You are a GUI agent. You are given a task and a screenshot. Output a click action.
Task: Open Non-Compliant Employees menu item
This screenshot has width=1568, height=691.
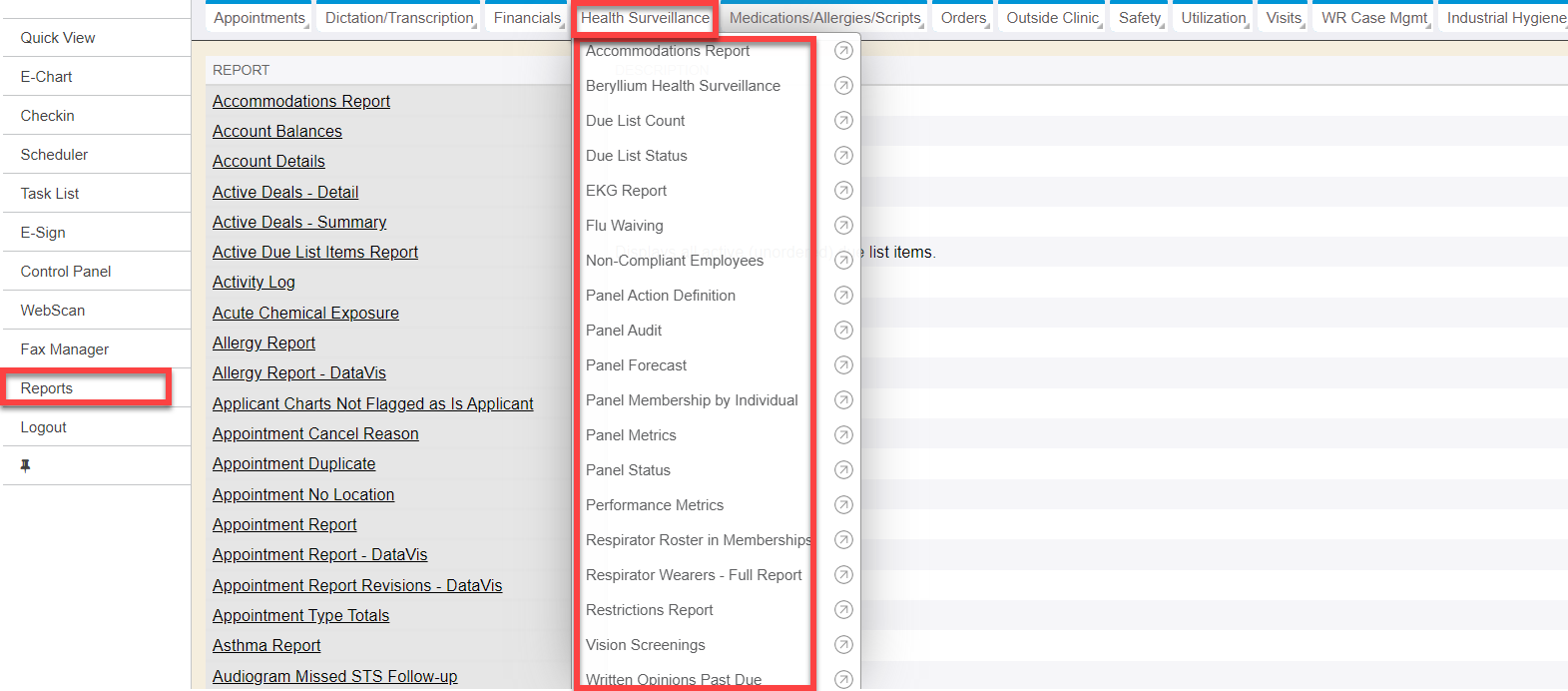click(674, 261)
